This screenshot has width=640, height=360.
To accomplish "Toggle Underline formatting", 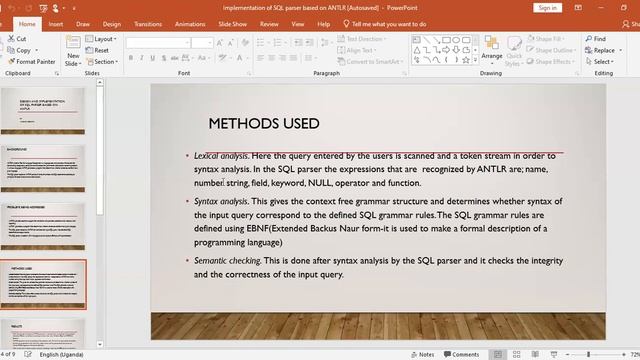I will [153, 58].
